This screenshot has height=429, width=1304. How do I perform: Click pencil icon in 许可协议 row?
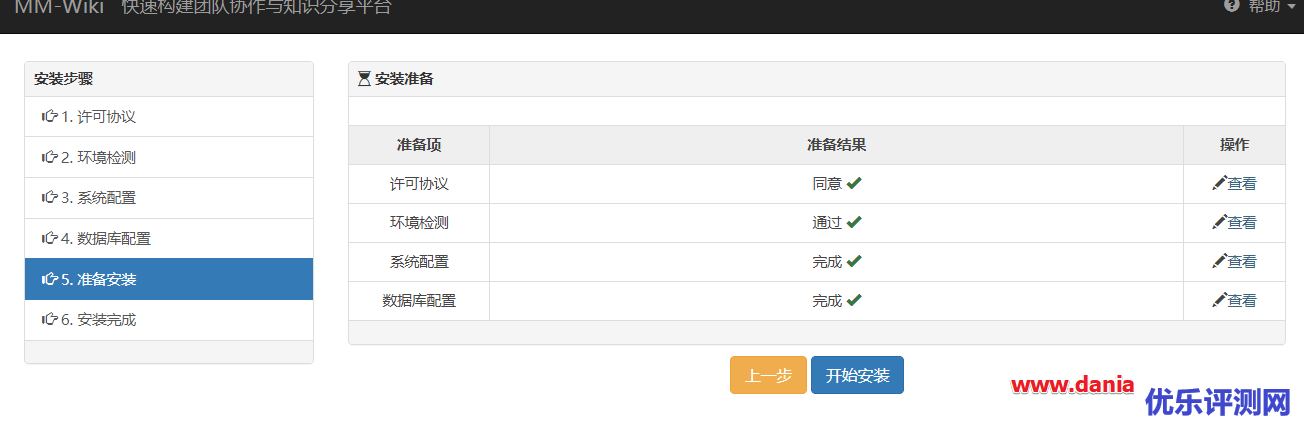pyautogui.click(x=1219, y=183)
